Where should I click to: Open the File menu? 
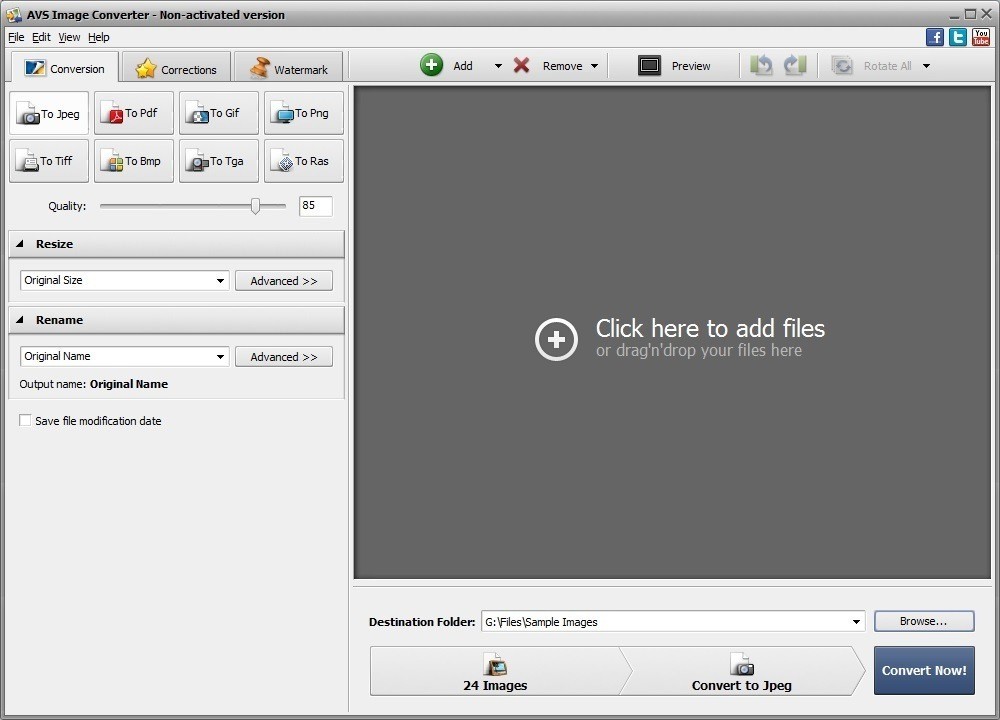(16, 37)
